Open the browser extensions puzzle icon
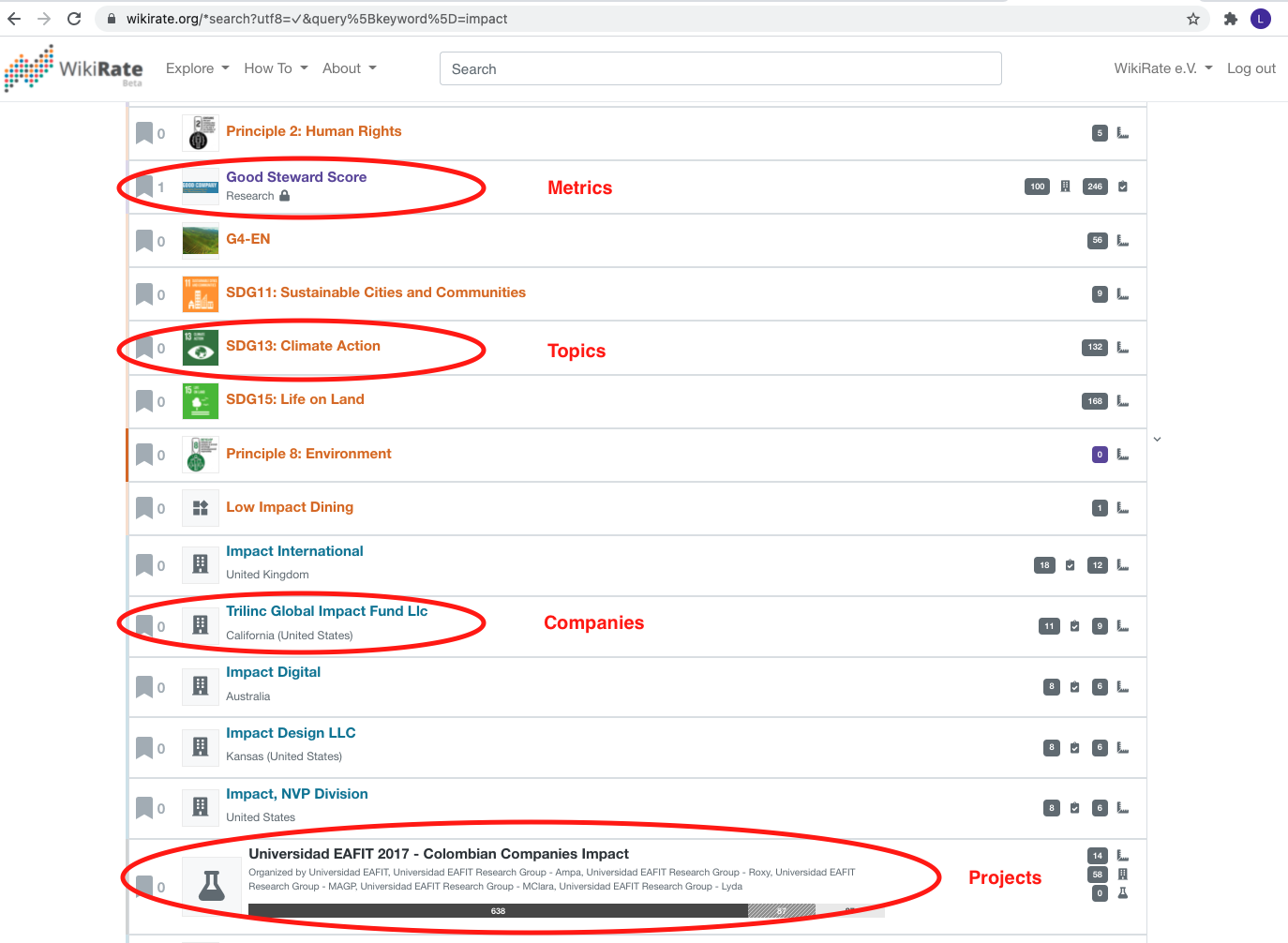 (1231, 19)
